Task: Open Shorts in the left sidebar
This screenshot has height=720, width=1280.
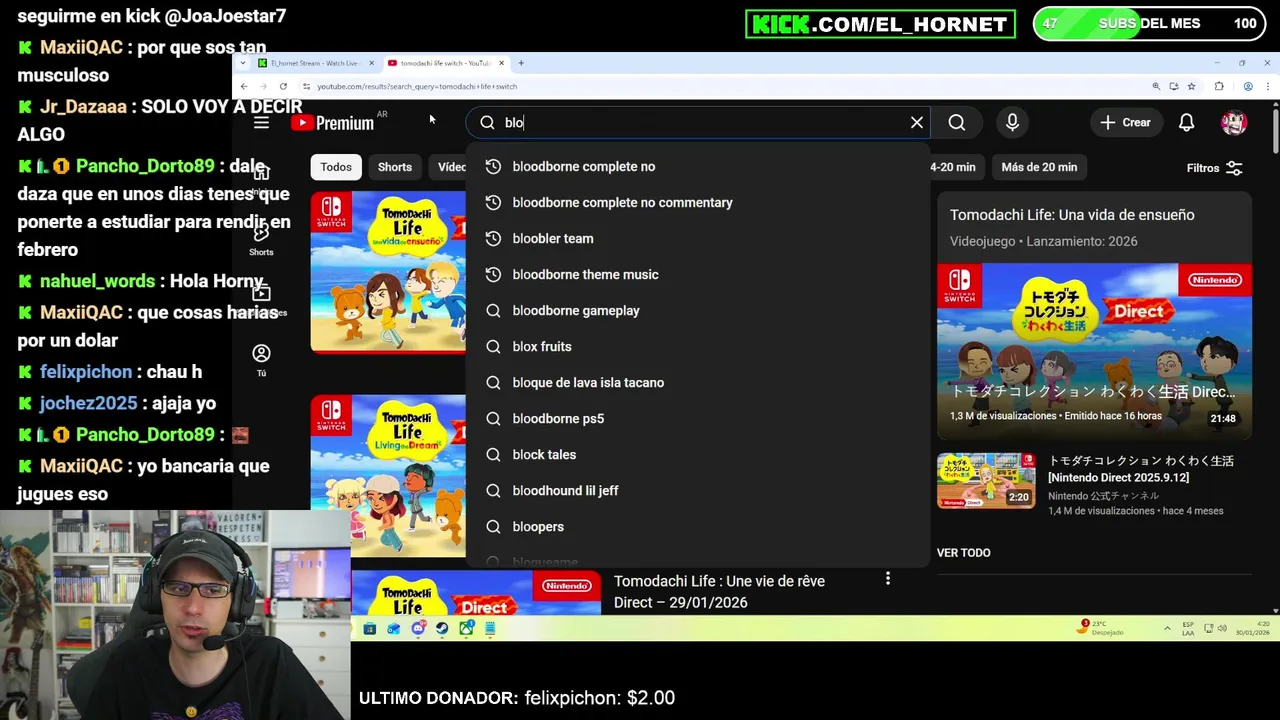Action: [x=261, y=240]
